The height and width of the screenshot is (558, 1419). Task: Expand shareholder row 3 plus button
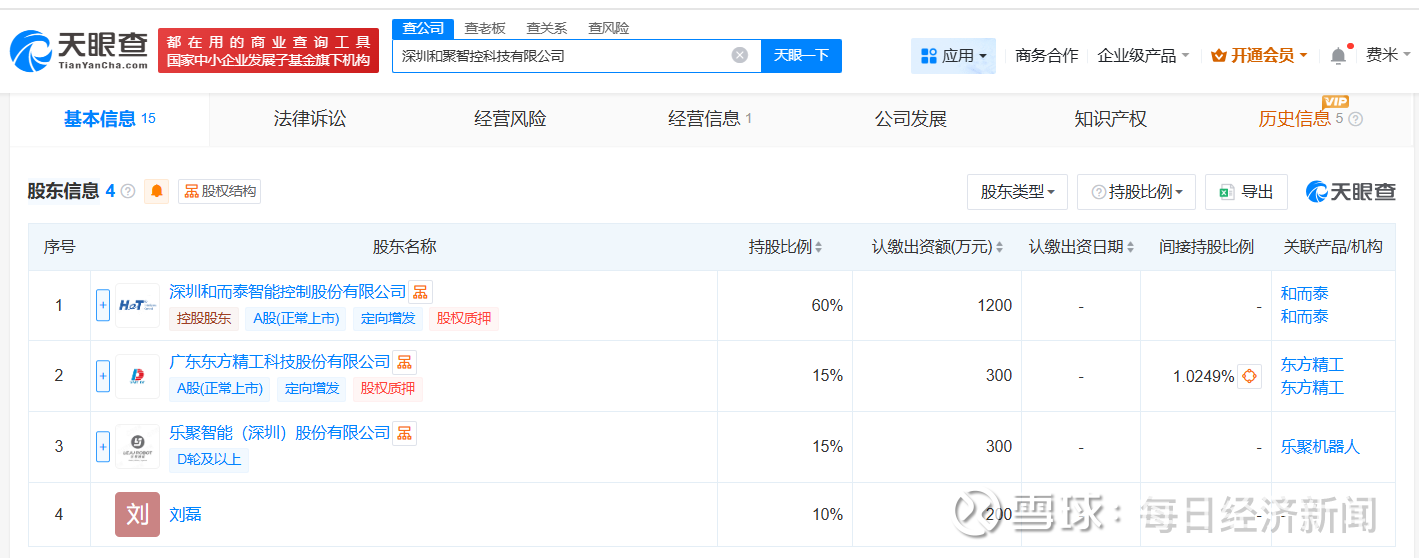click(x=103, y=446)
